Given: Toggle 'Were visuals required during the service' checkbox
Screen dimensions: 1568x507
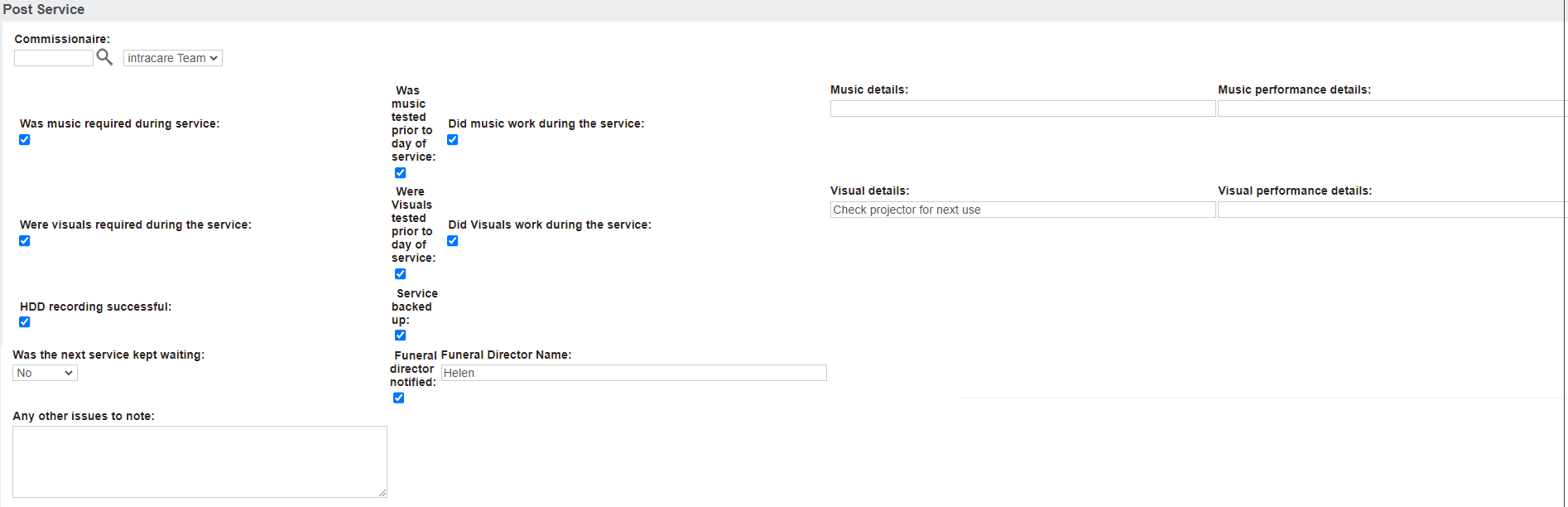Looking at the screenshot, I should point(25,241).
